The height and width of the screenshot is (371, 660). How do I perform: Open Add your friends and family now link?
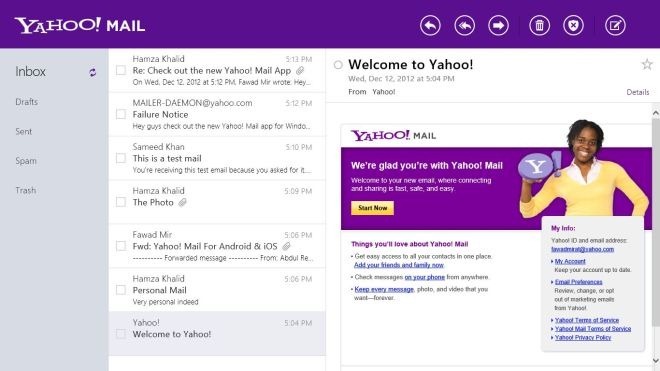tap(399, 265)
